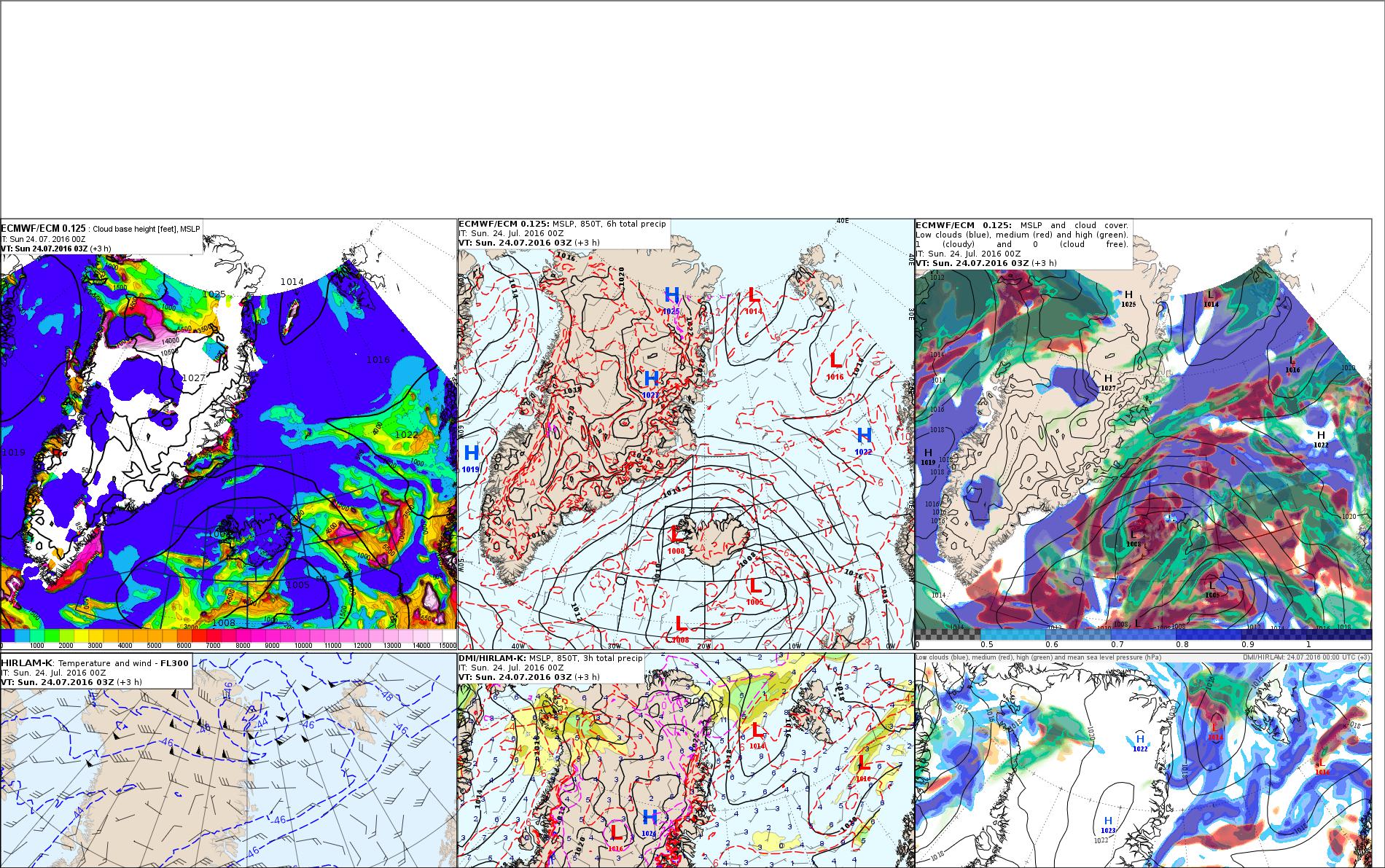Open the DMI/HIRLAM-K 3h total precip map
This screenshot has height=868, width=1385.
tap(685, 760)
